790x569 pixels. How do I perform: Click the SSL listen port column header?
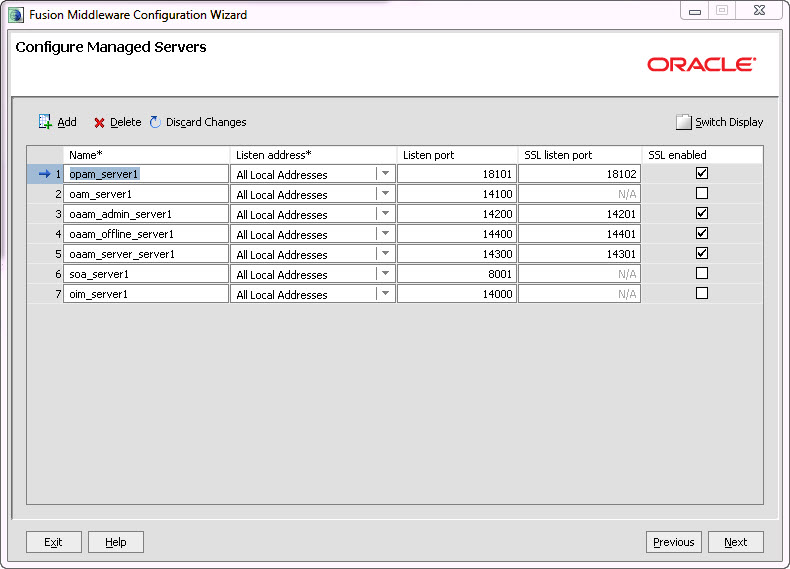point(579,155)
